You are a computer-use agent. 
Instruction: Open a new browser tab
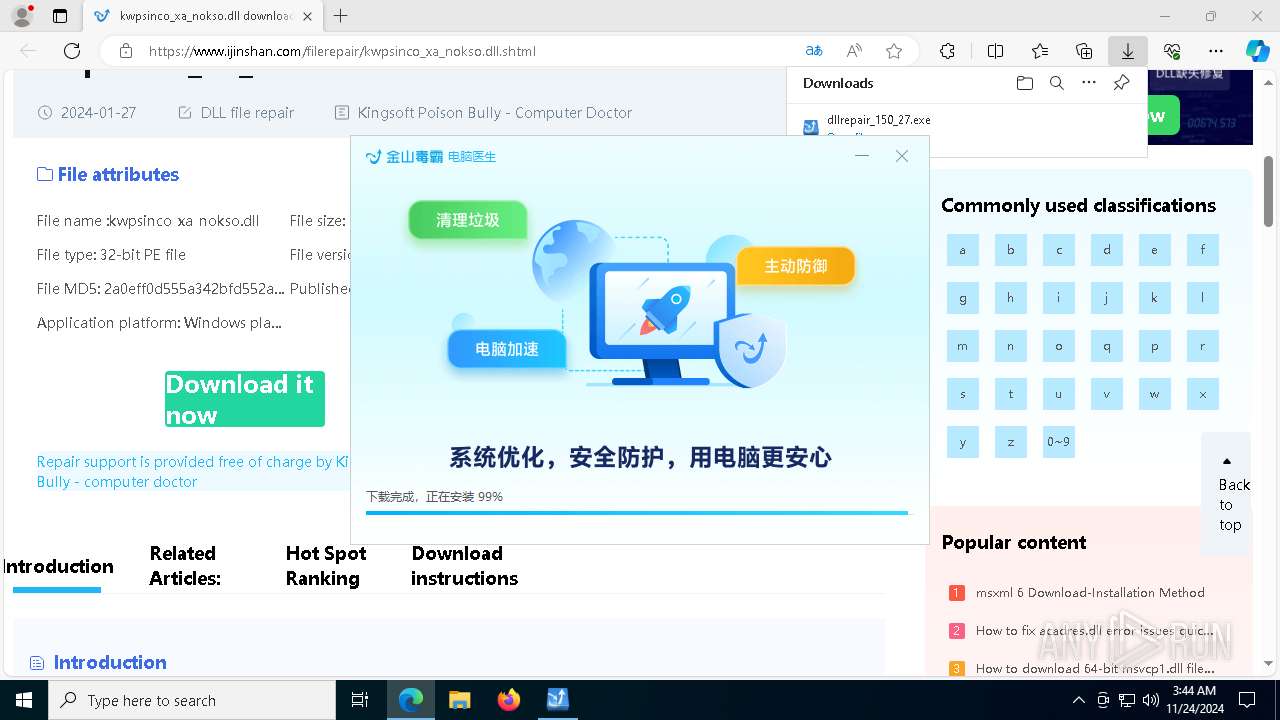(341, 16)
